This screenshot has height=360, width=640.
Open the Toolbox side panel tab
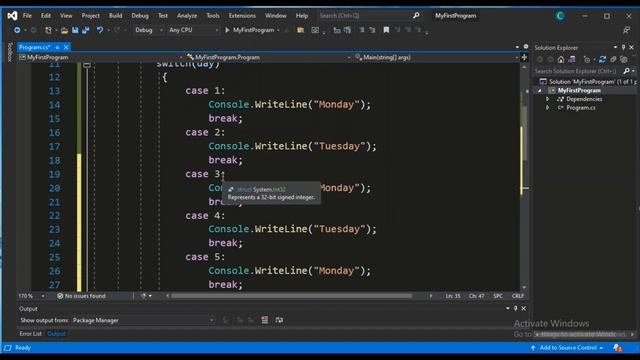tap(10, 52)
